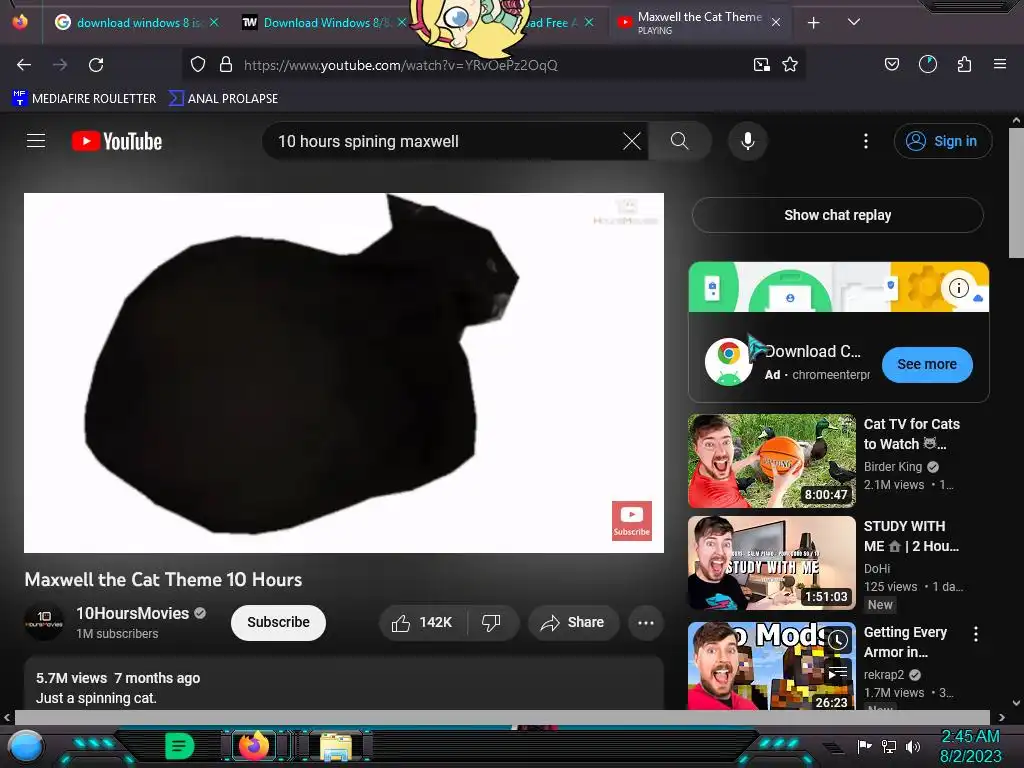
Task: Click the Sign in button
Action: tap(942, 141)
